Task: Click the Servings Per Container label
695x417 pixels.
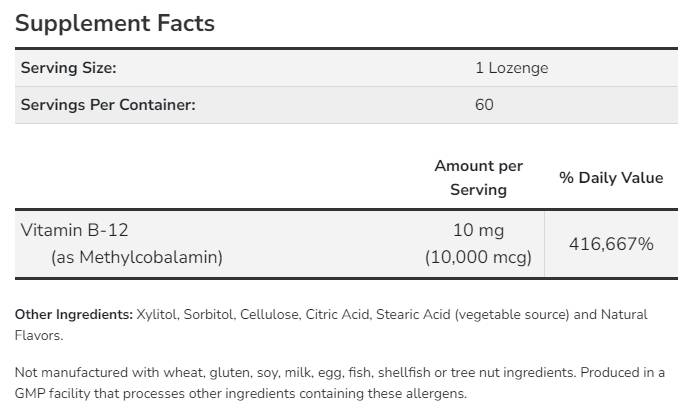Action: (108, 104)
